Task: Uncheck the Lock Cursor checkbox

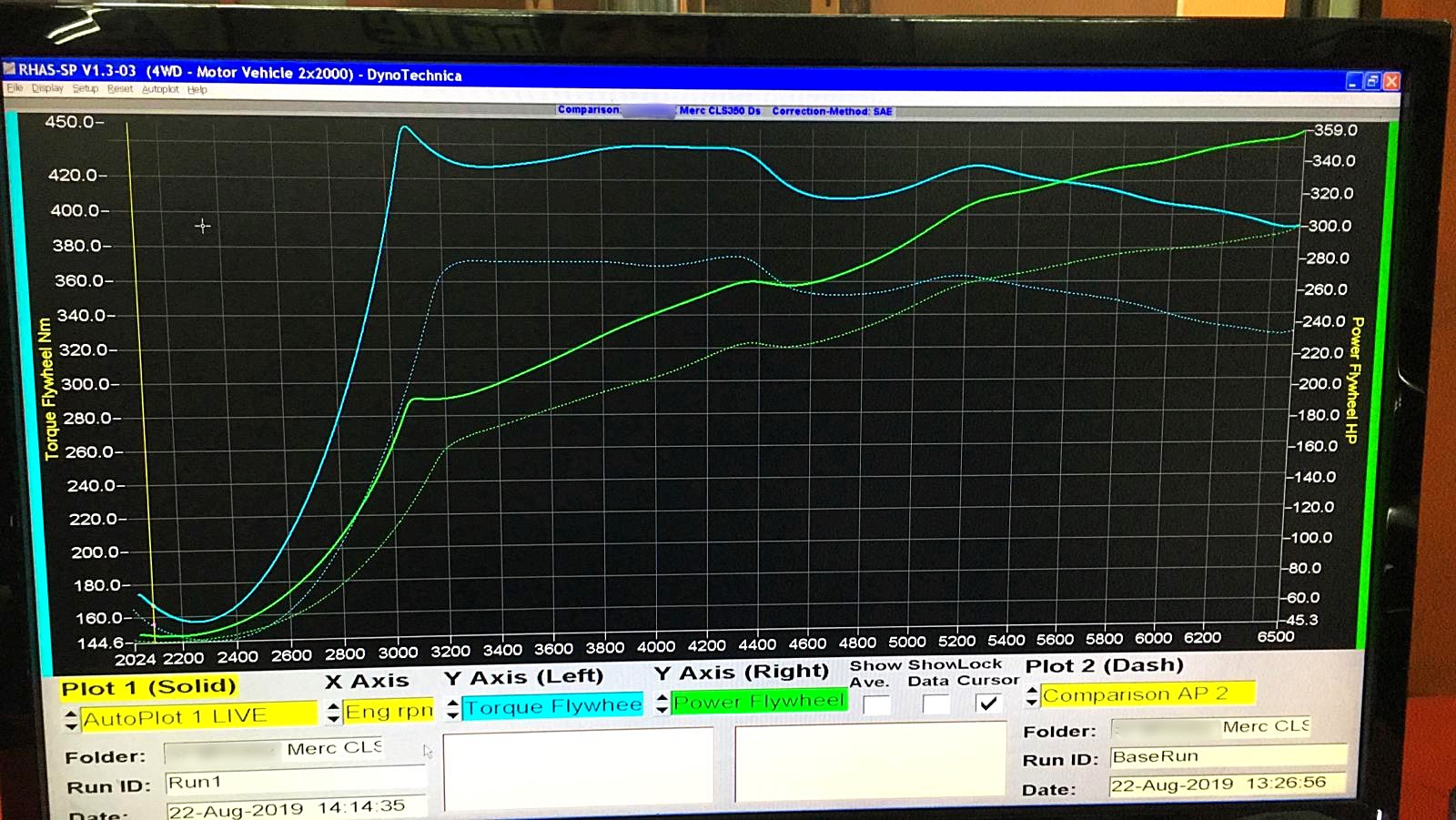Action: point(988,703)
